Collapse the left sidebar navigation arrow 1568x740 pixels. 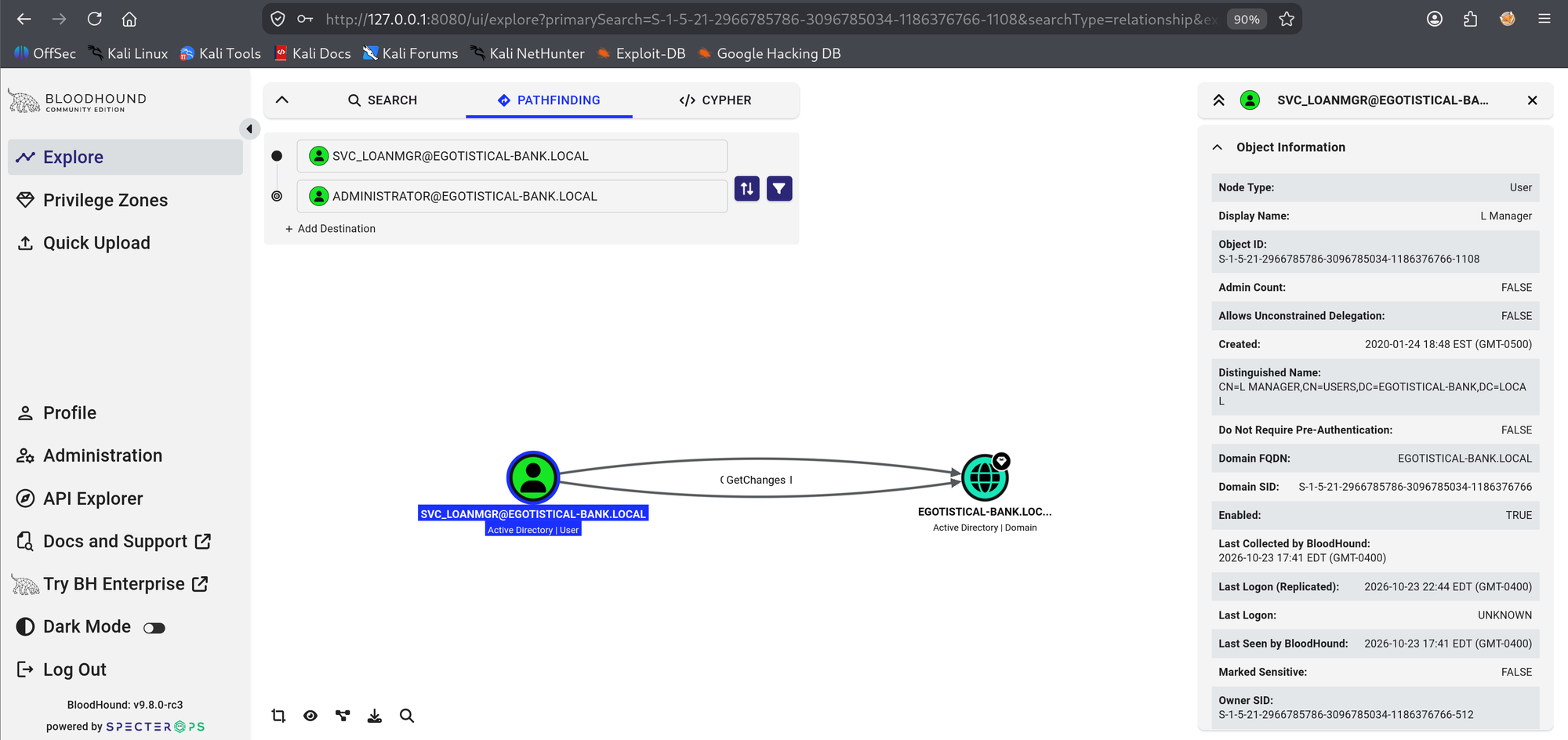(249, 129)
